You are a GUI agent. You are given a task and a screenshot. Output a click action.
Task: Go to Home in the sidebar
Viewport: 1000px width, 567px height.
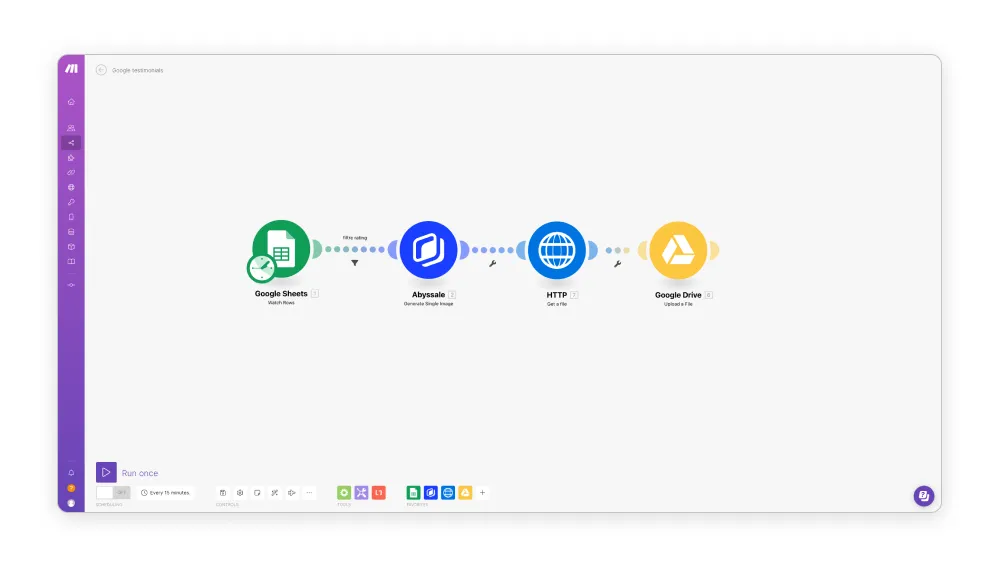(x=71, y=102)
